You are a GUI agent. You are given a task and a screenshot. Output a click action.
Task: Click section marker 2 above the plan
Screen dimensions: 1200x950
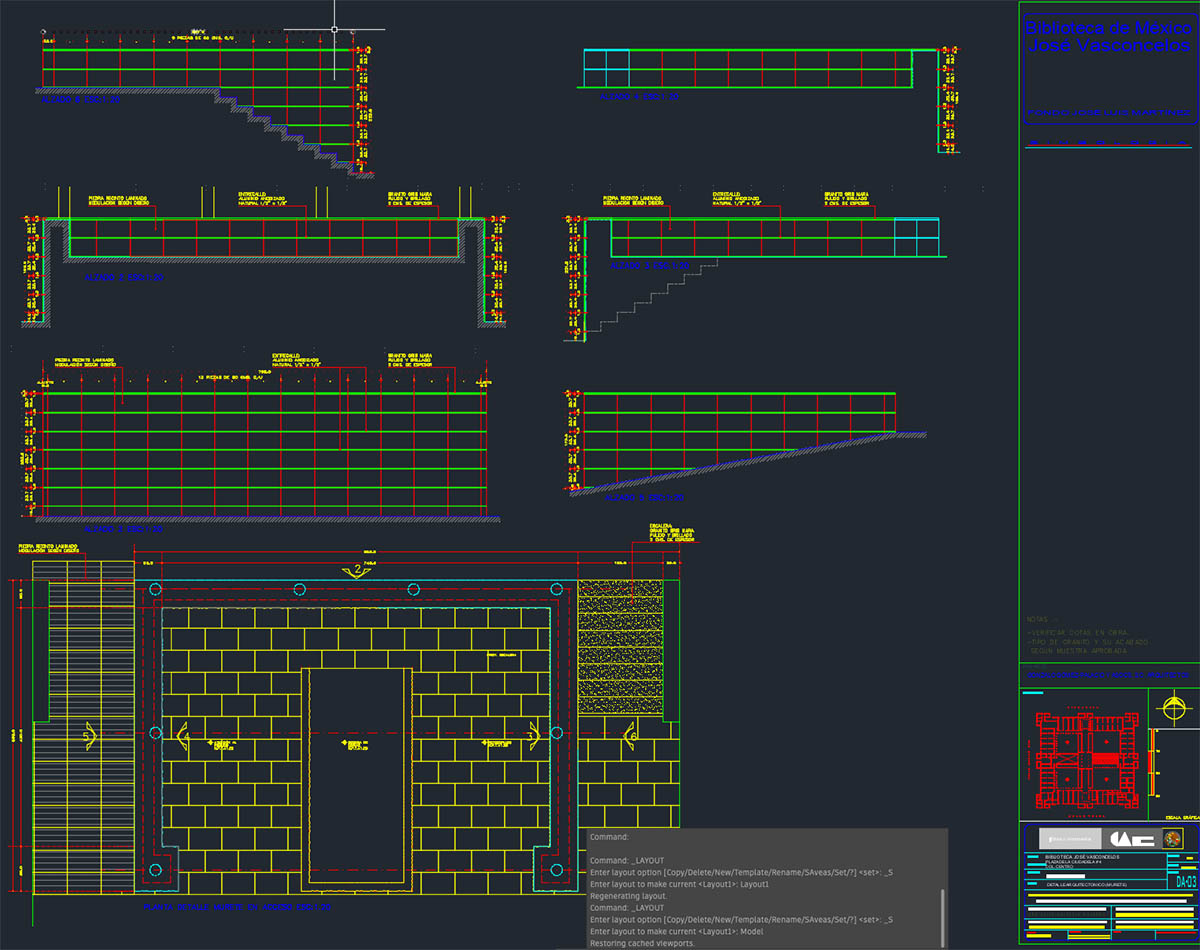click(356, 570)
